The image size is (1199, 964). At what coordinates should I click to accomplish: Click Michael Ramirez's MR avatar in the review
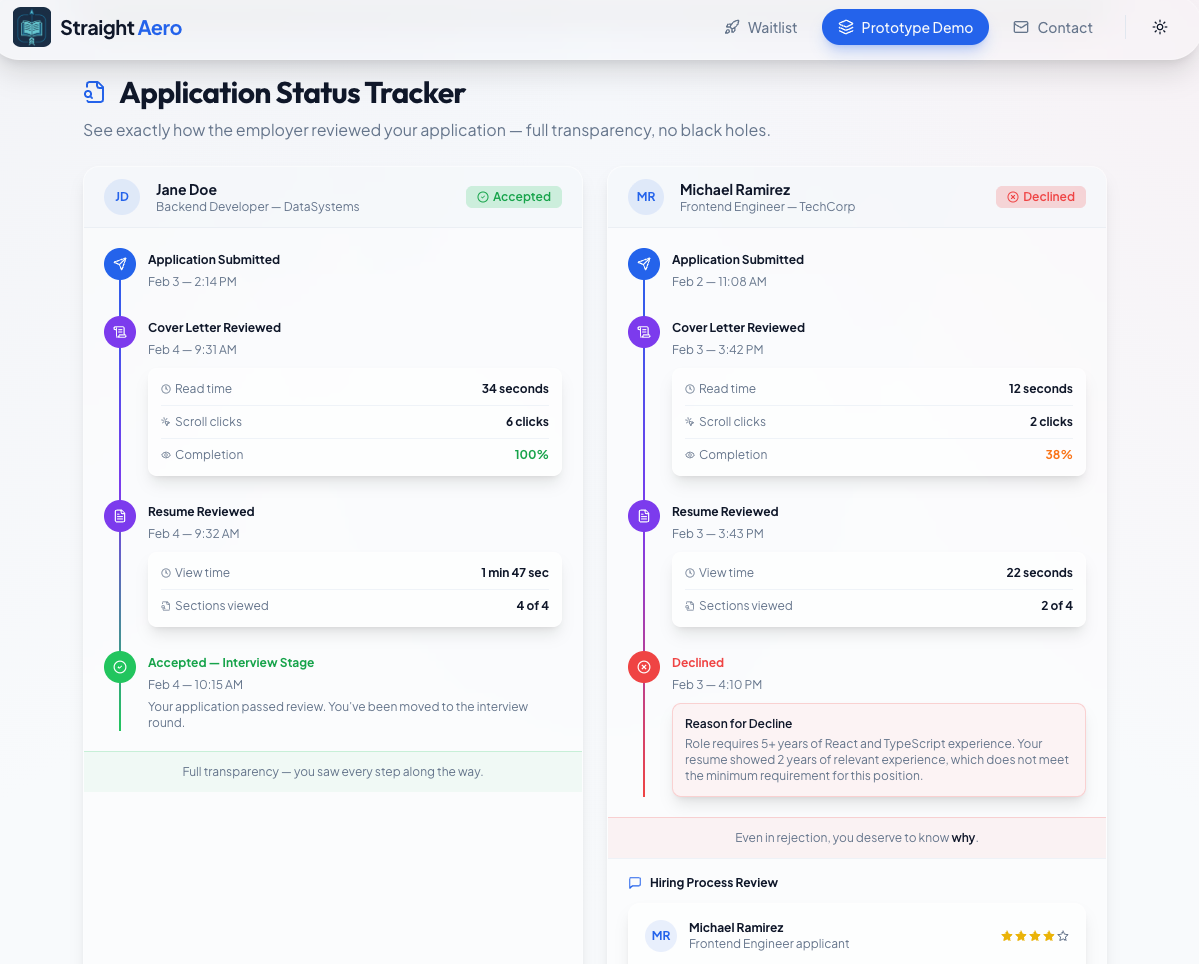point(661,935)
